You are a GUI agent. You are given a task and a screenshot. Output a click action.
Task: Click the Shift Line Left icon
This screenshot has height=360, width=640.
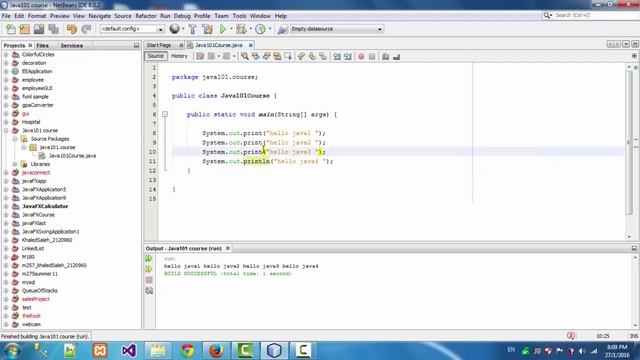pyautogui.click(x=337, y=56)
